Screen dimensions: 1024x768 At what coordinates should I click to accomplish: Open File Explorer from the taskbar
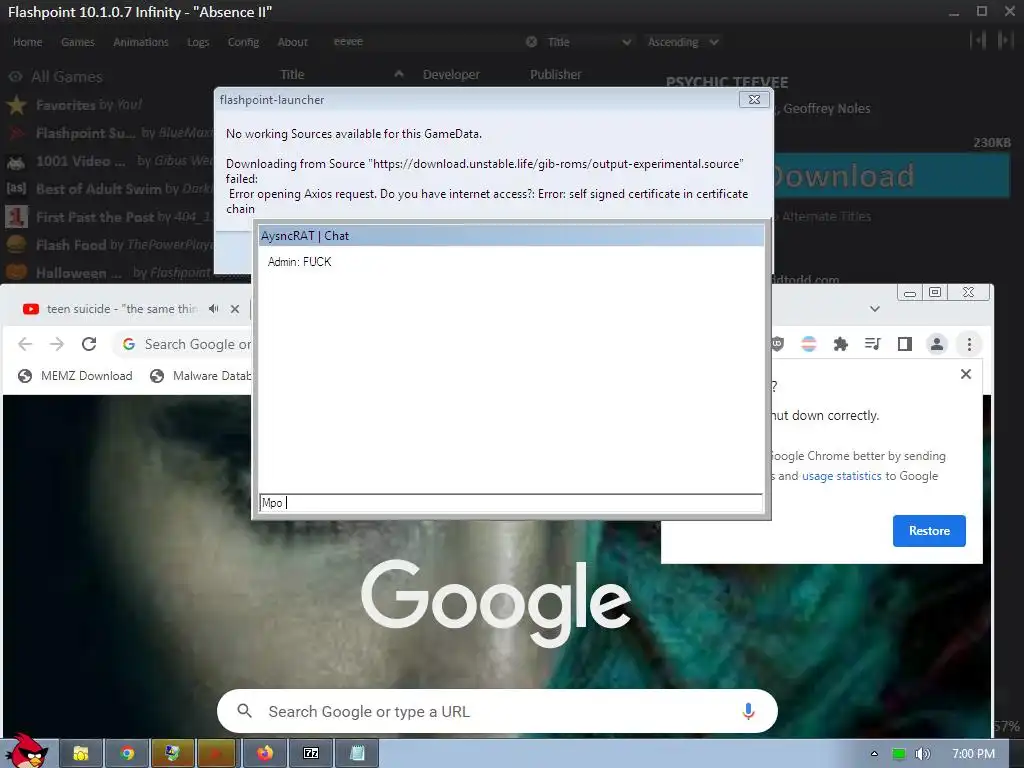(x=81, y=754)
